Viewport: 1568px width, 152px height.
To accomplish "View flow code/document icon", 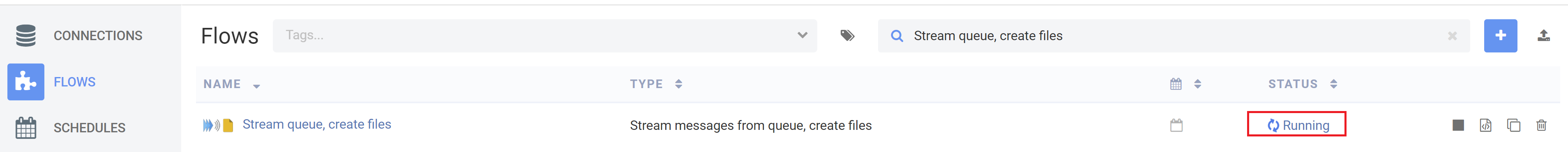I will pyautogui.click(x=1485, y=125).
